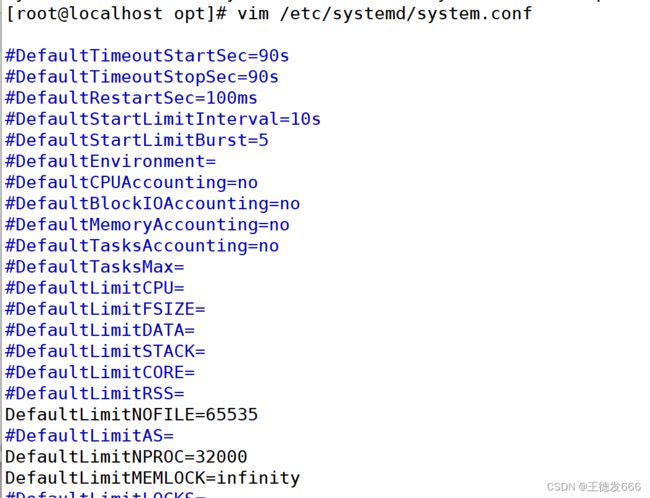Click the #DefaultMemoryAccounting=no line
The height and width of the screenshot is (498, 650).
147,225
